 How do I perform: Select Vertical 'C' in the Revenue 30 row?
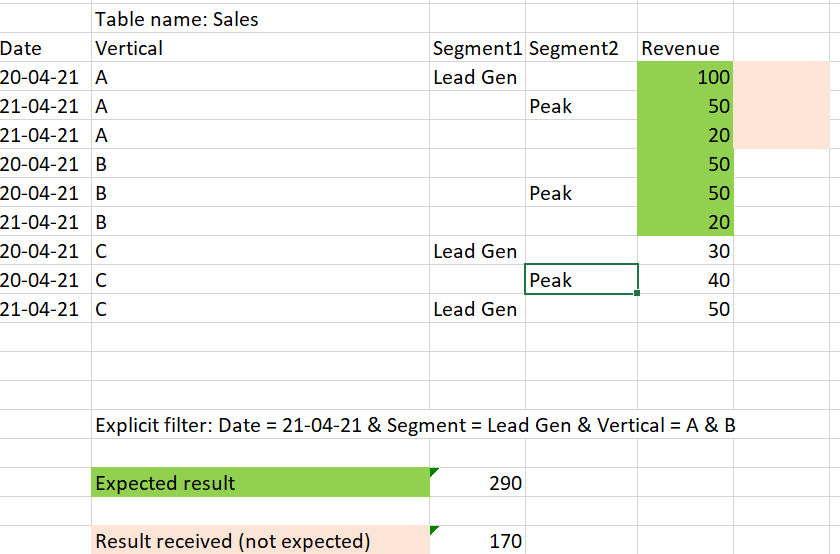point(260,251)
